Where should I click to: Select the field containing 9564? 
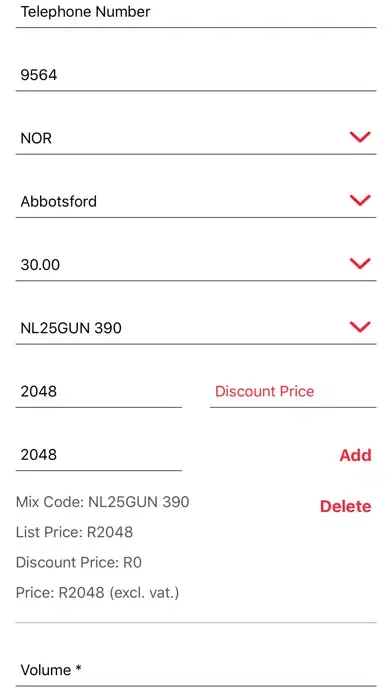click(196, 75)
